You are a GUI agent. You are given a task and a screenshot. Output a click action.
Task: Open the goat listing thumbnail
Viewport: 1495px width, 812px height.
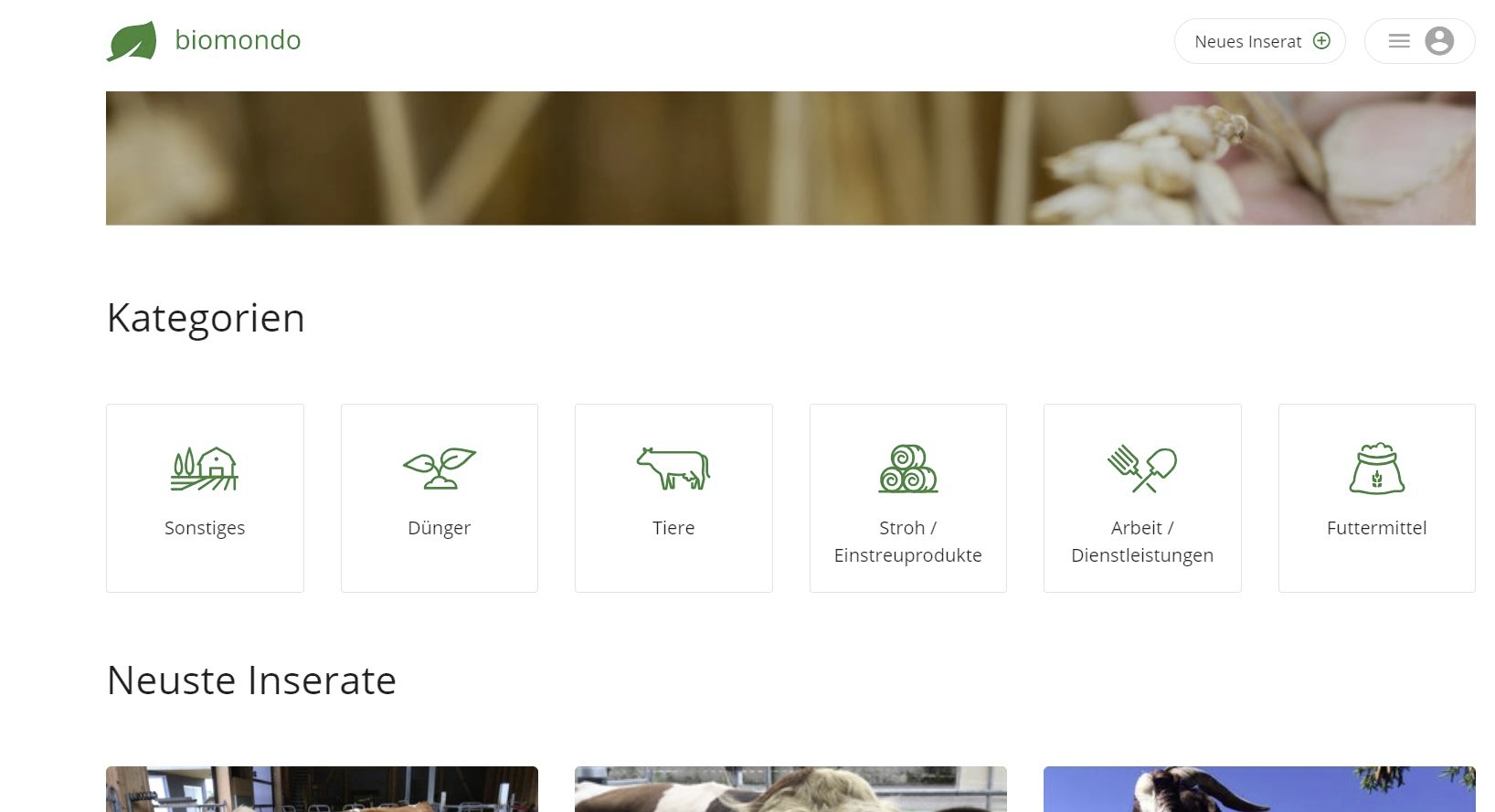pos(1259,789)
